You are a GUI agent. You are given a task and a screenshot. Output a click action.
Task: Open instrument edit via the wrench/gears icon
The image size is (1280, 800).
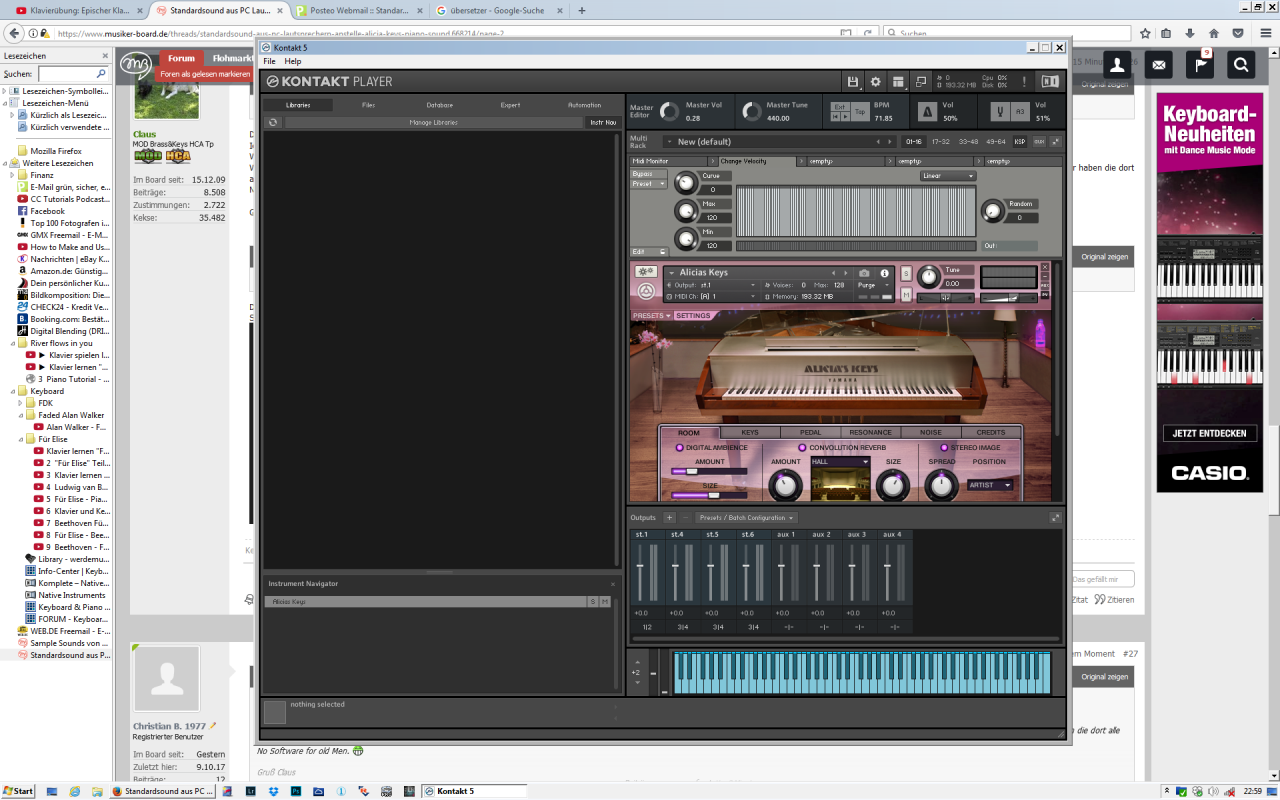646,272
